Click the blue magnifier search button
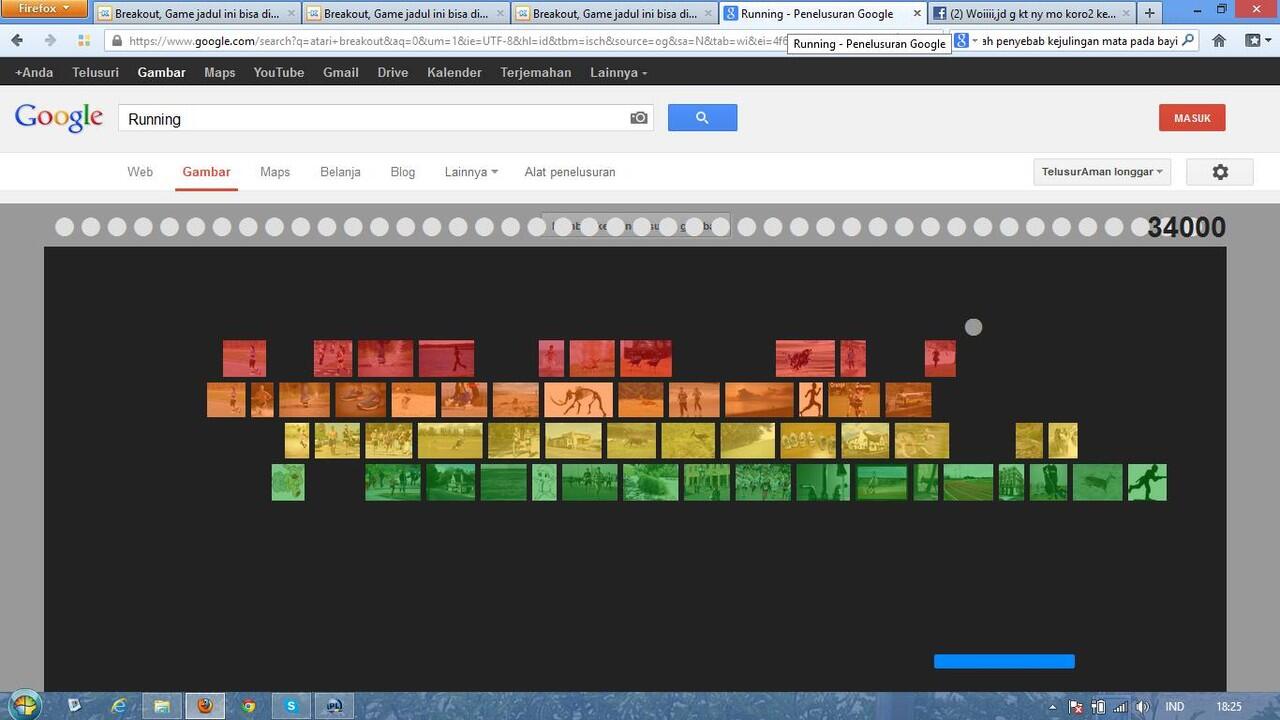This screenshot has height=720, width=1280. coord(702,118)
